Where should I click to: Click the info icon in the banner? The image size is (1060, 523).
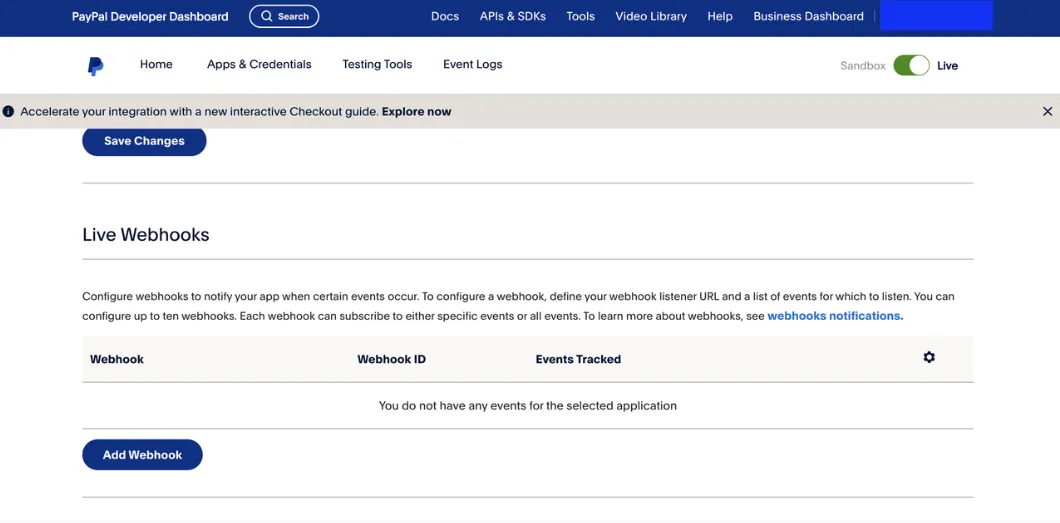[8, 111]
